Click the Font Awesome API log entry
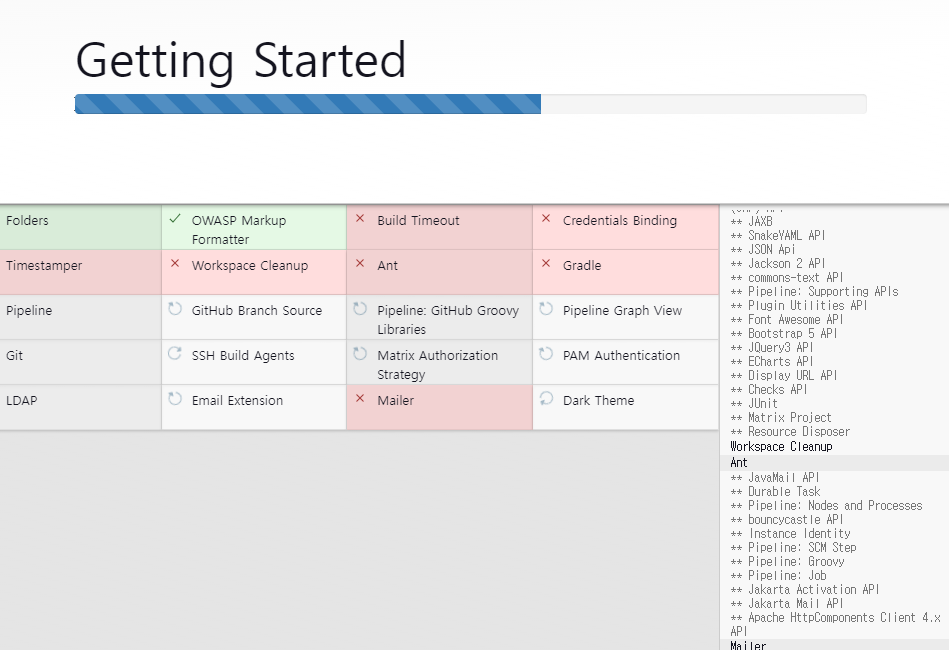The image size is (949, 650). (787, 320)
